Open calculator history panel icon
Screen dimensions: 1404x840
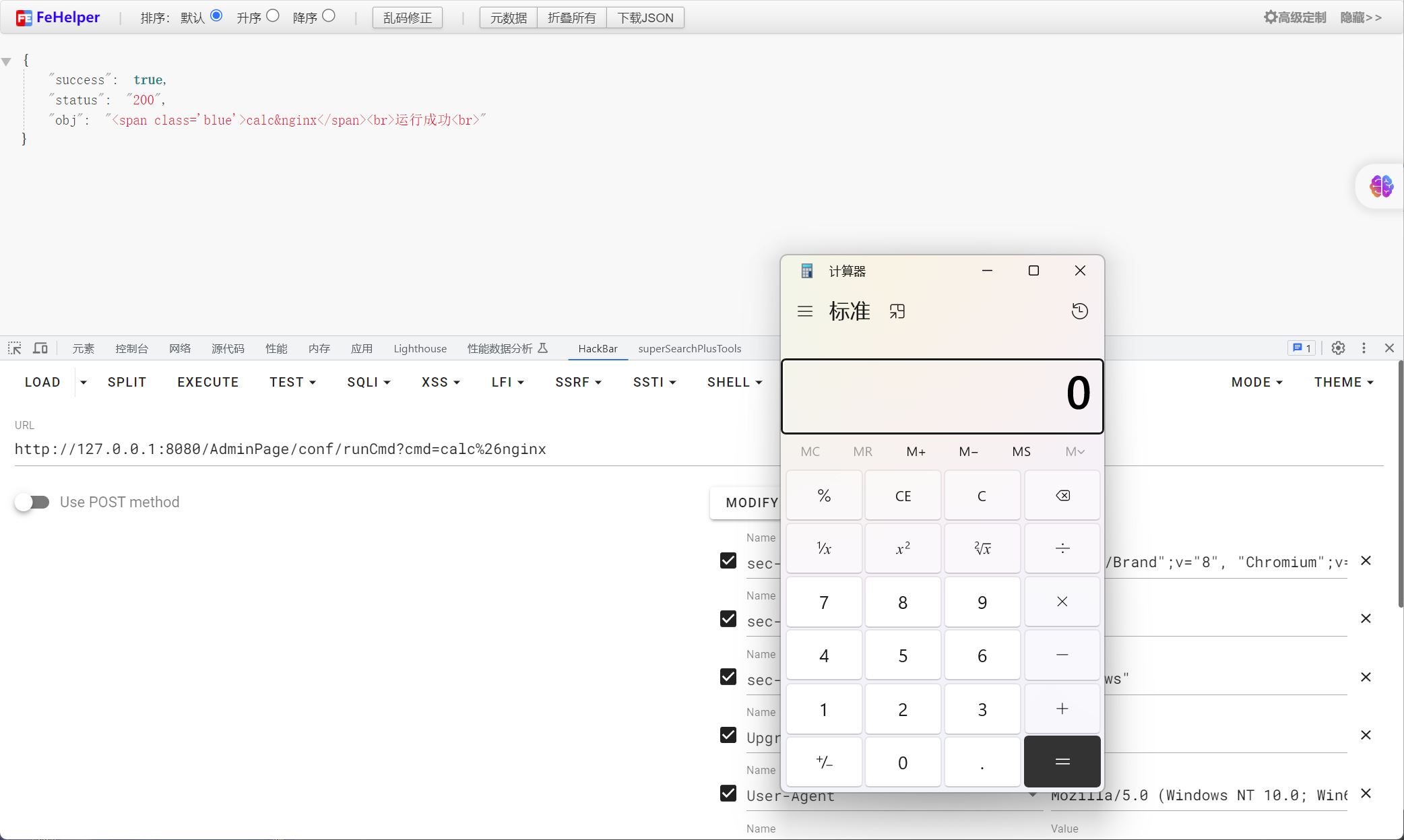[x=1079, y=311]
